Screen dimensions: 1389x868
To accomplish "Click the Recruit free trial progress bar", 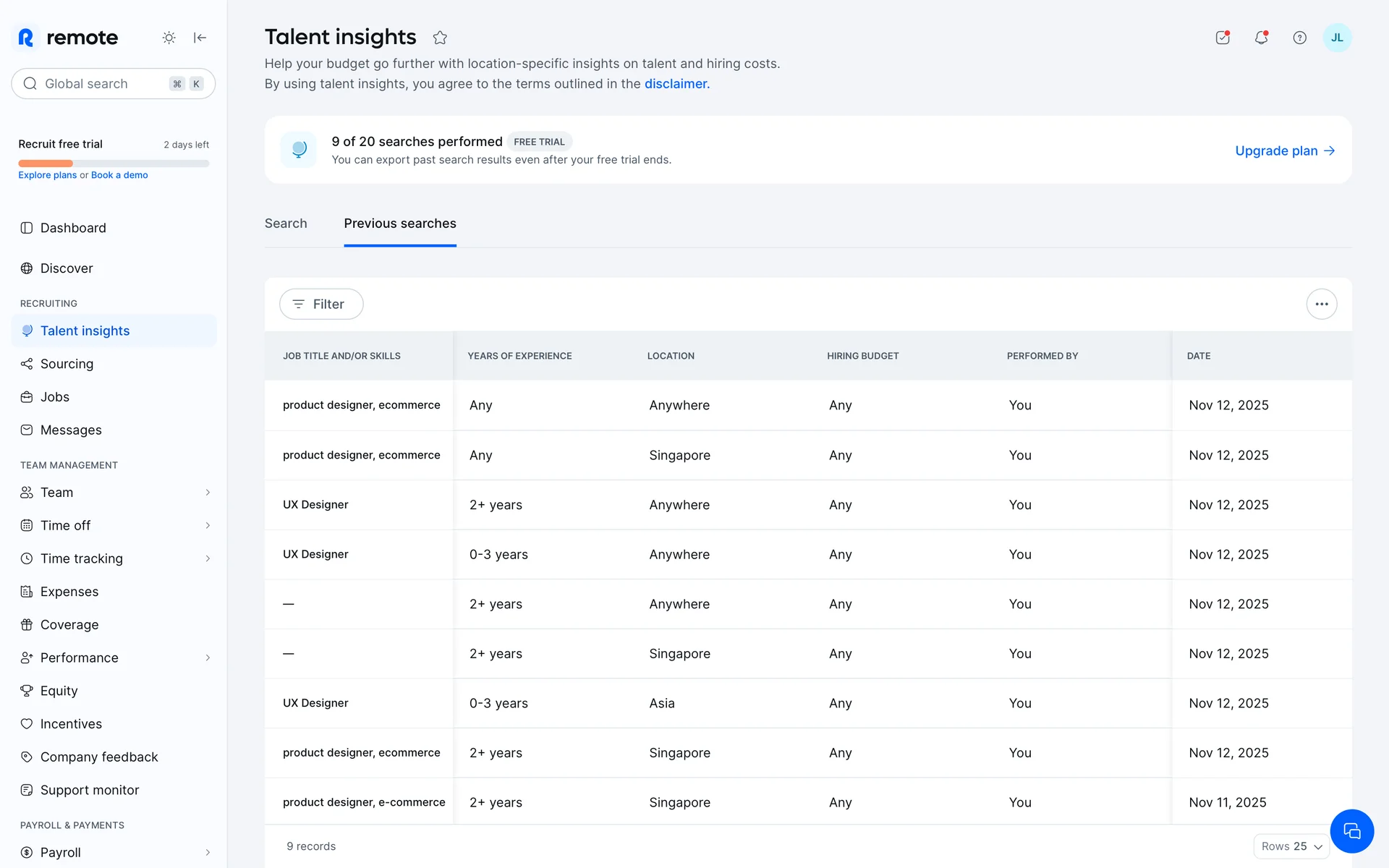I will [x=114, y=163].
